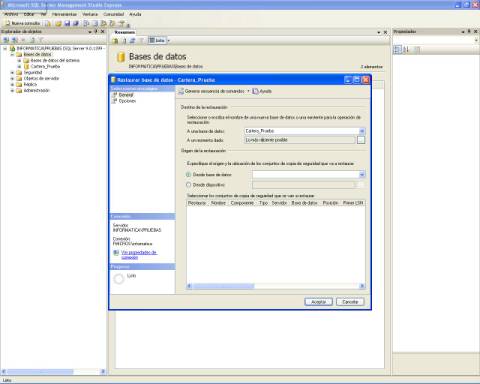Click the A un momento dado text field
Screen dimensions: 480x384
click(300, 140)
